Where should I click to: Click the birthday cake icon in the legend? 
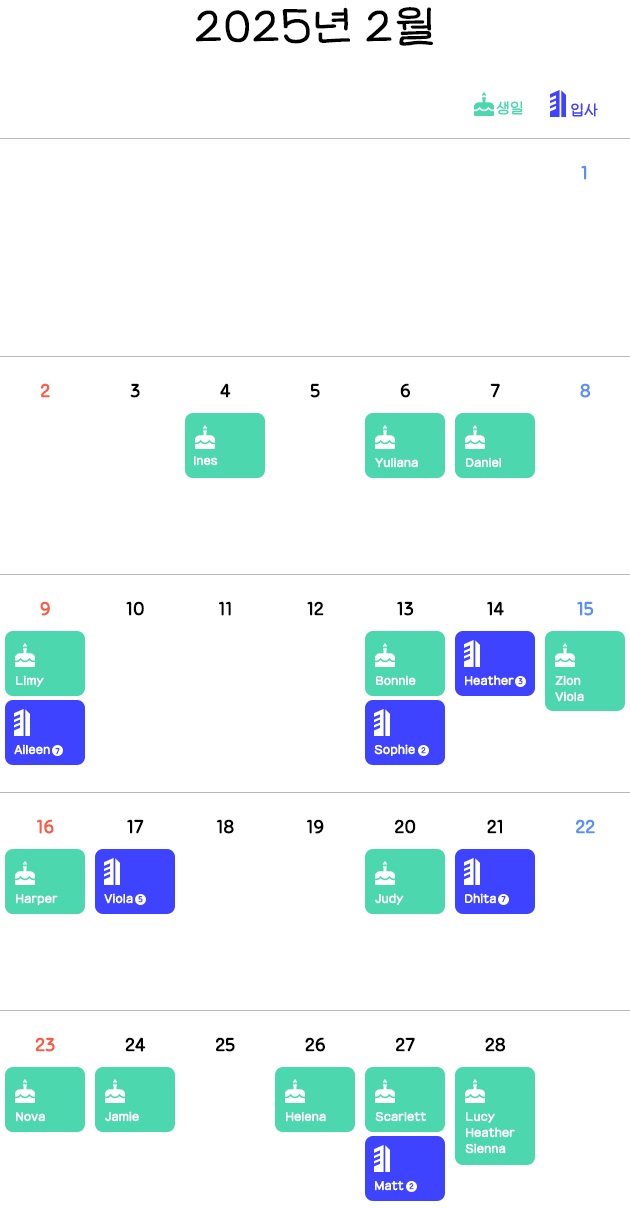484,104
